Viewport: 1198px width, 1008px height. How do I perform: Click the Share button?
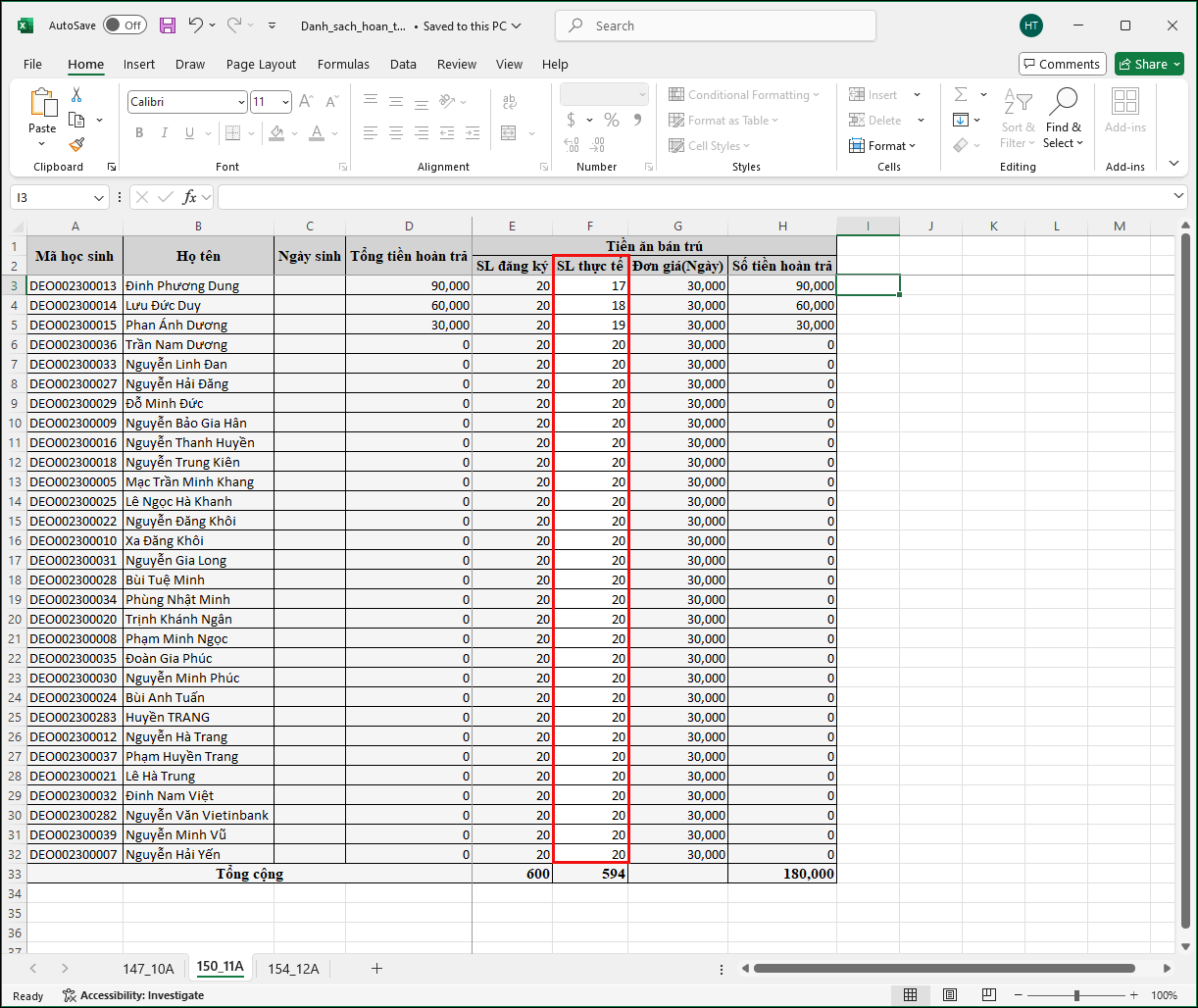(1150, 64)
